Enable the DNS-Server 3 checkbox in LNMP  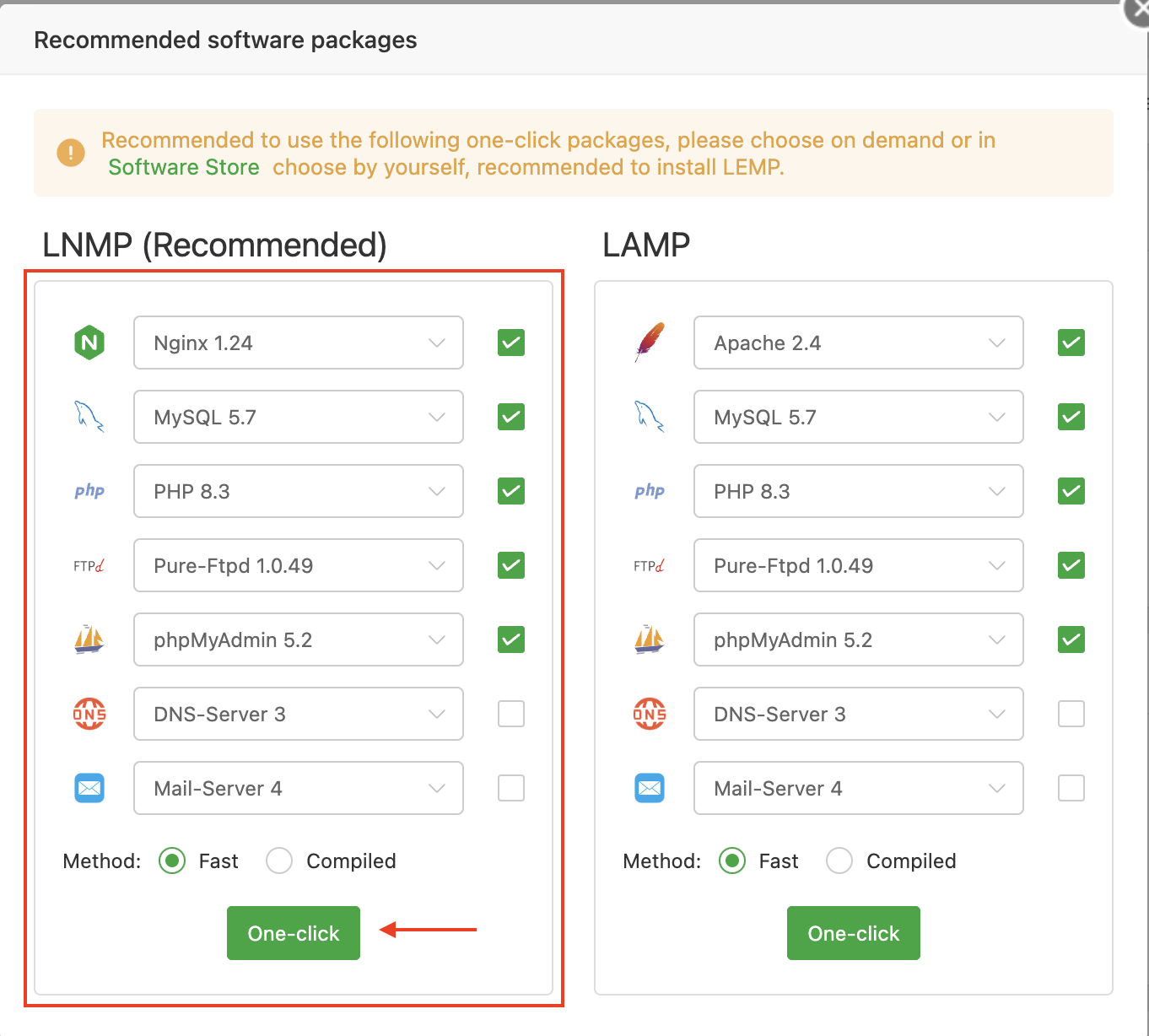511,714
